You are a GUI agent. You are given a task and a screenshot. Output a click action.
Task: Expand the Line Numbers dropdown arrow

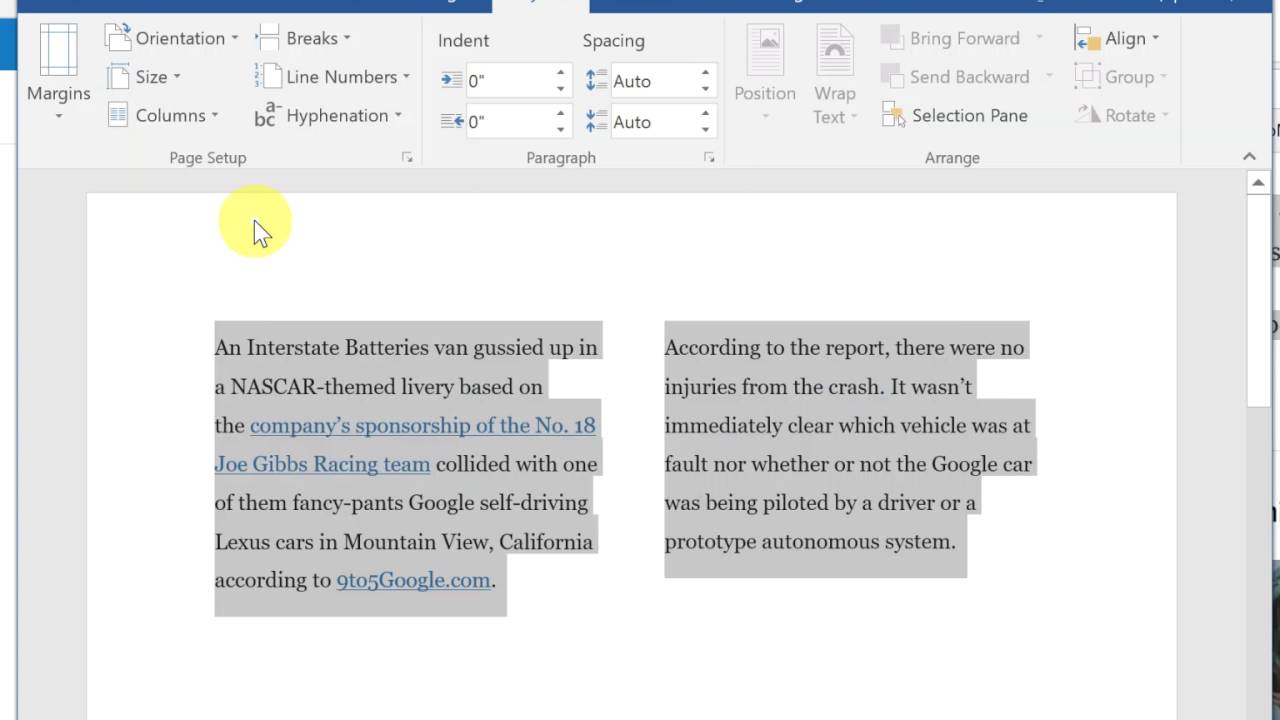[406, 77]
